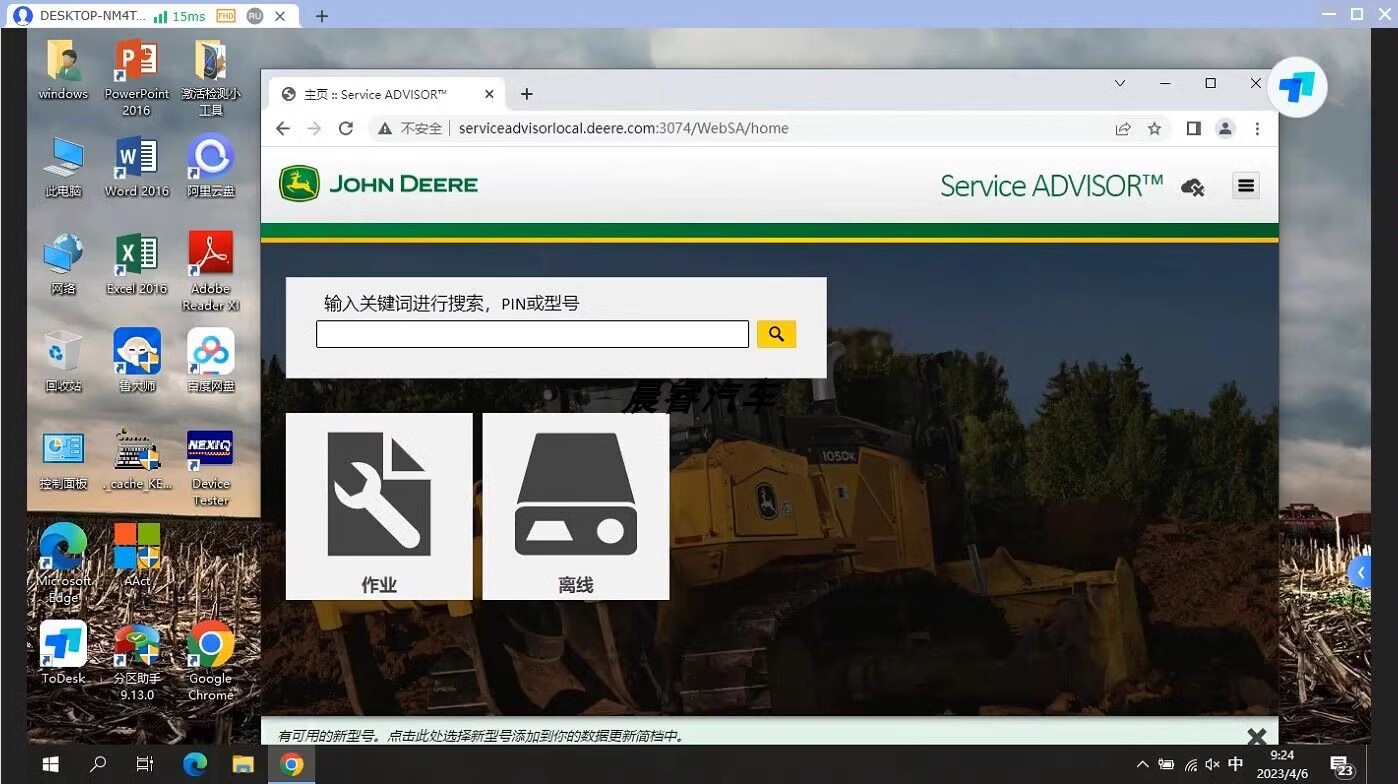Click the cloud offline status icon
The width and height of the screenshot is (1398, 784).
(1192, 187)
